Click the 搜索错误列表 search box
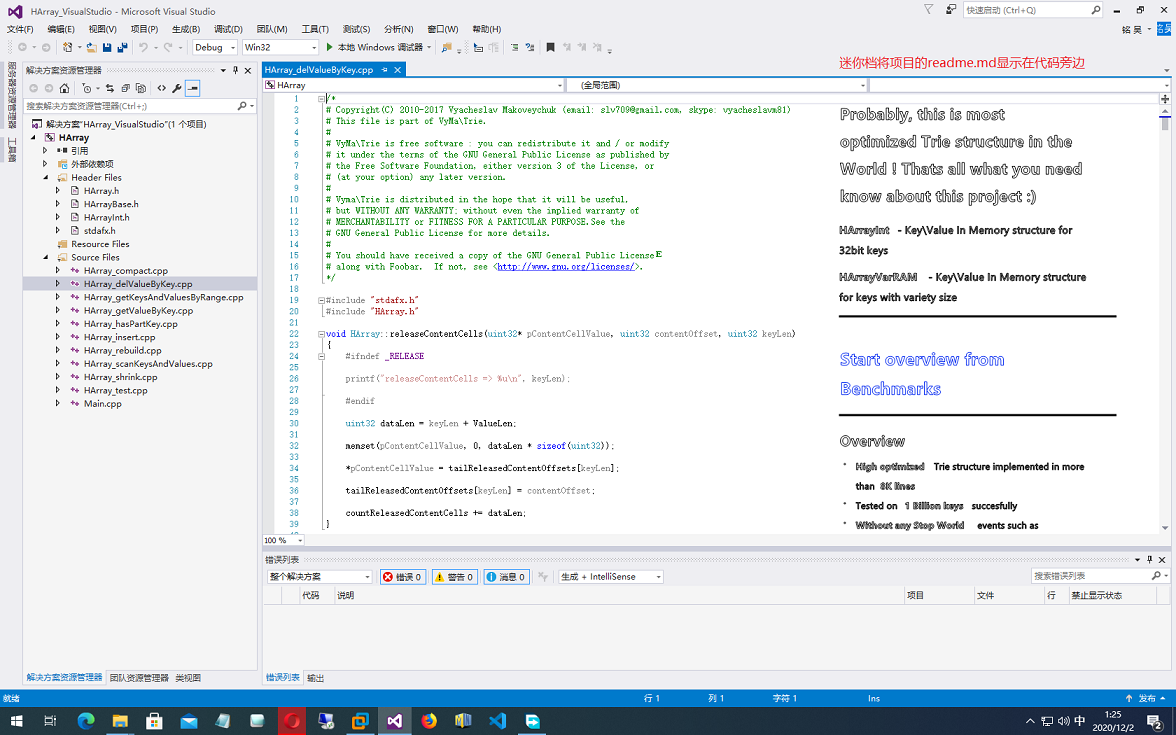 pos(1100,576)
